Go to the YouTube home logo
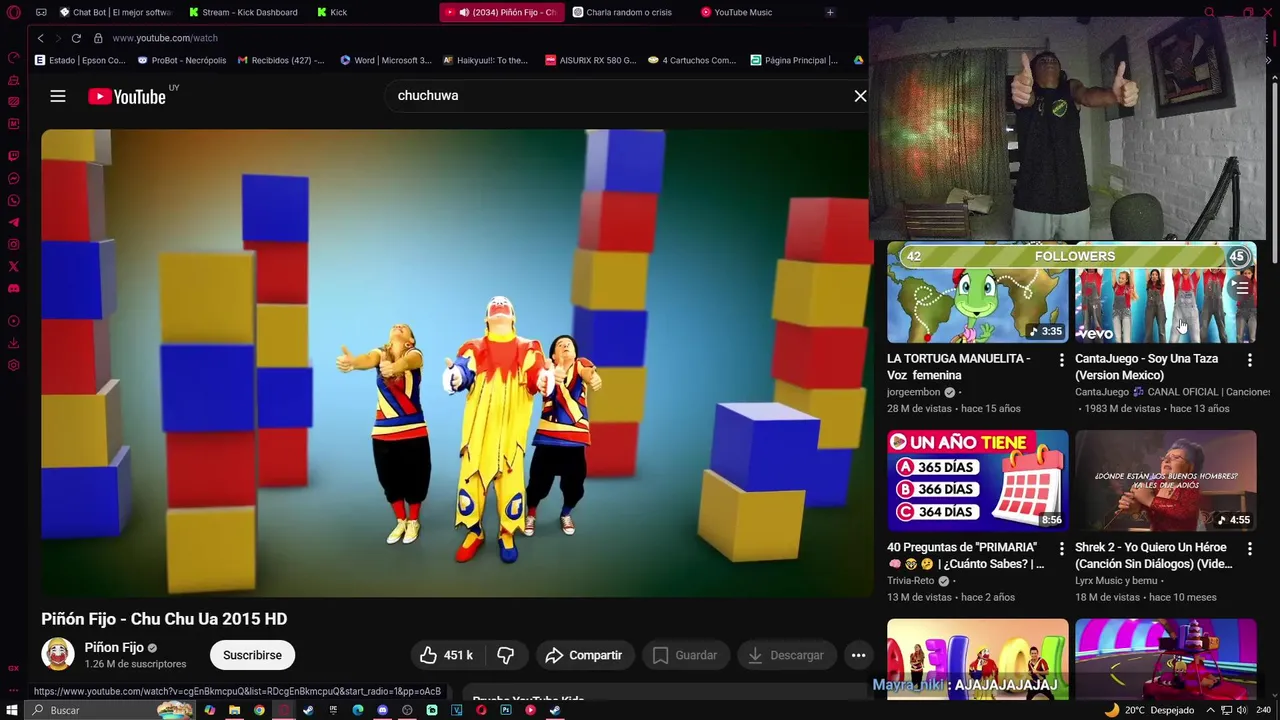The height and width of the screenshot is (720, 1280). point(127,96)
